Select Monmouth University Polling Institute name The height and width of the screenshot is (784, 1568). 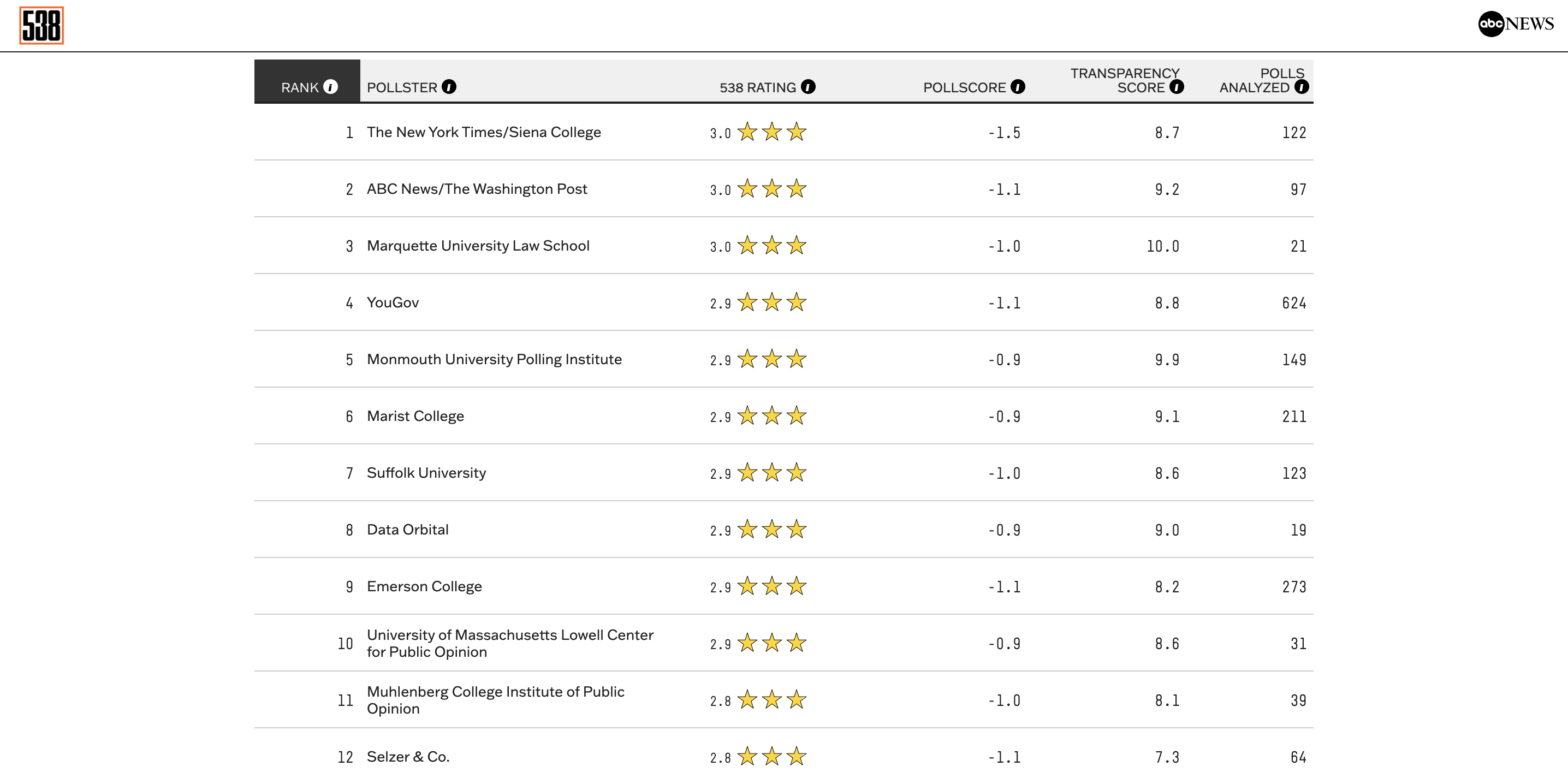[494, 359]
